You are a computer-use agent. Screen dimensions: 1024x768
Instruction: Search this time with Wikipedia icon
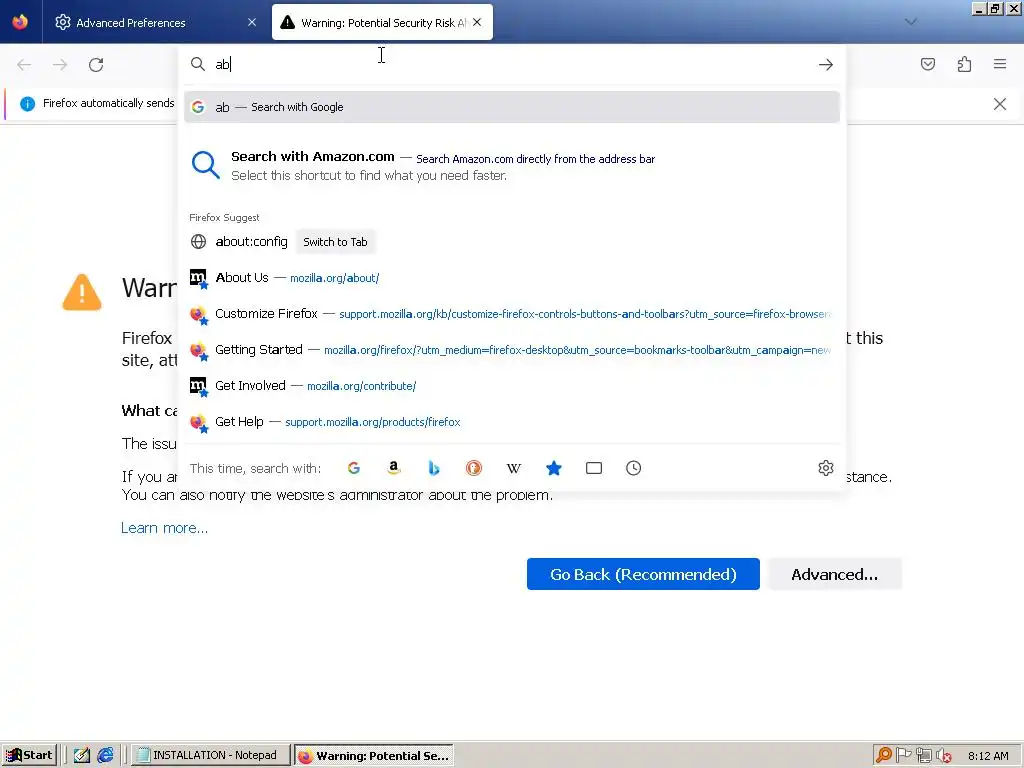514,468
